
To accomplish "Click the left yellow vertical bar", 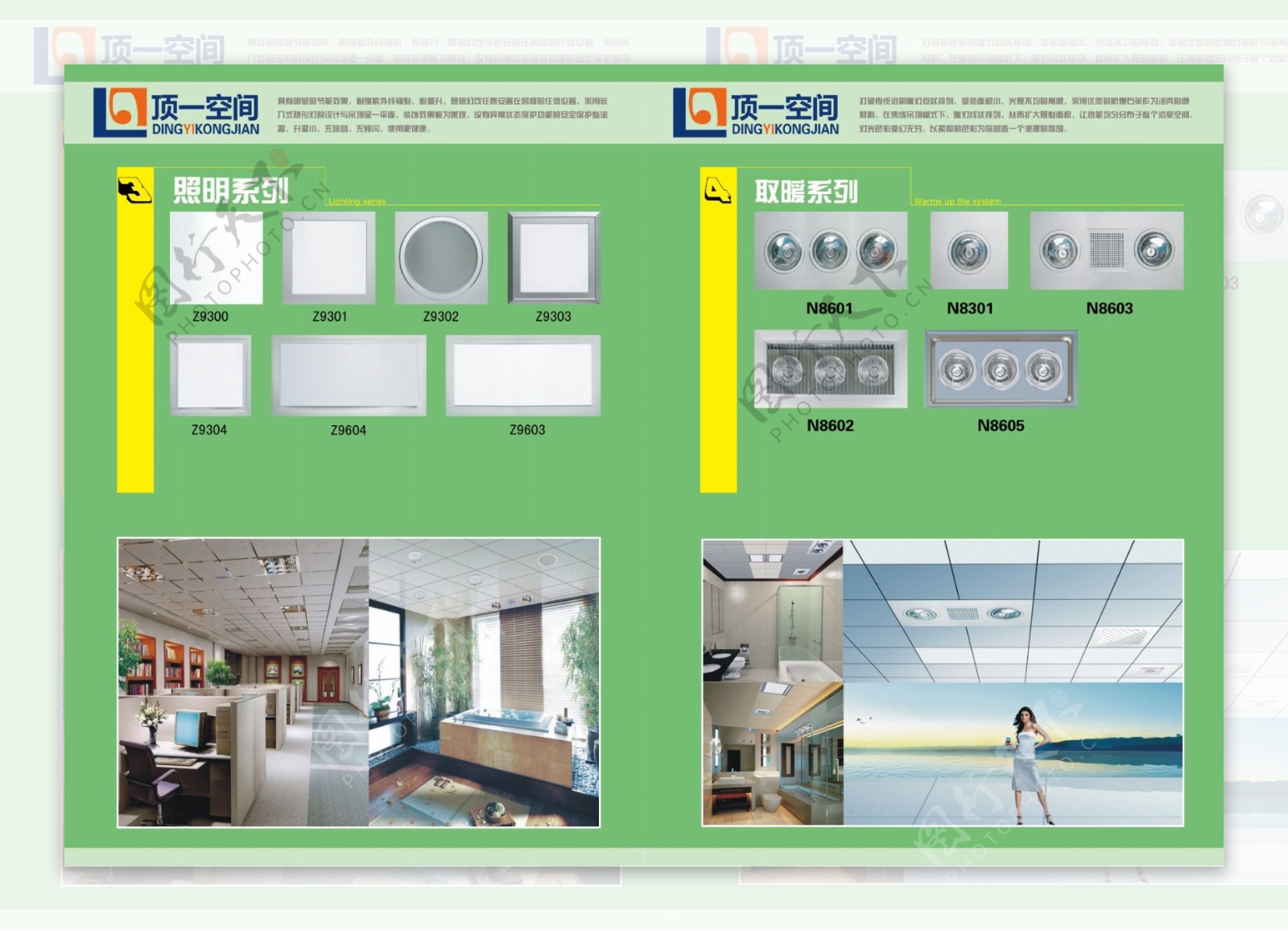I will [135, 330].
